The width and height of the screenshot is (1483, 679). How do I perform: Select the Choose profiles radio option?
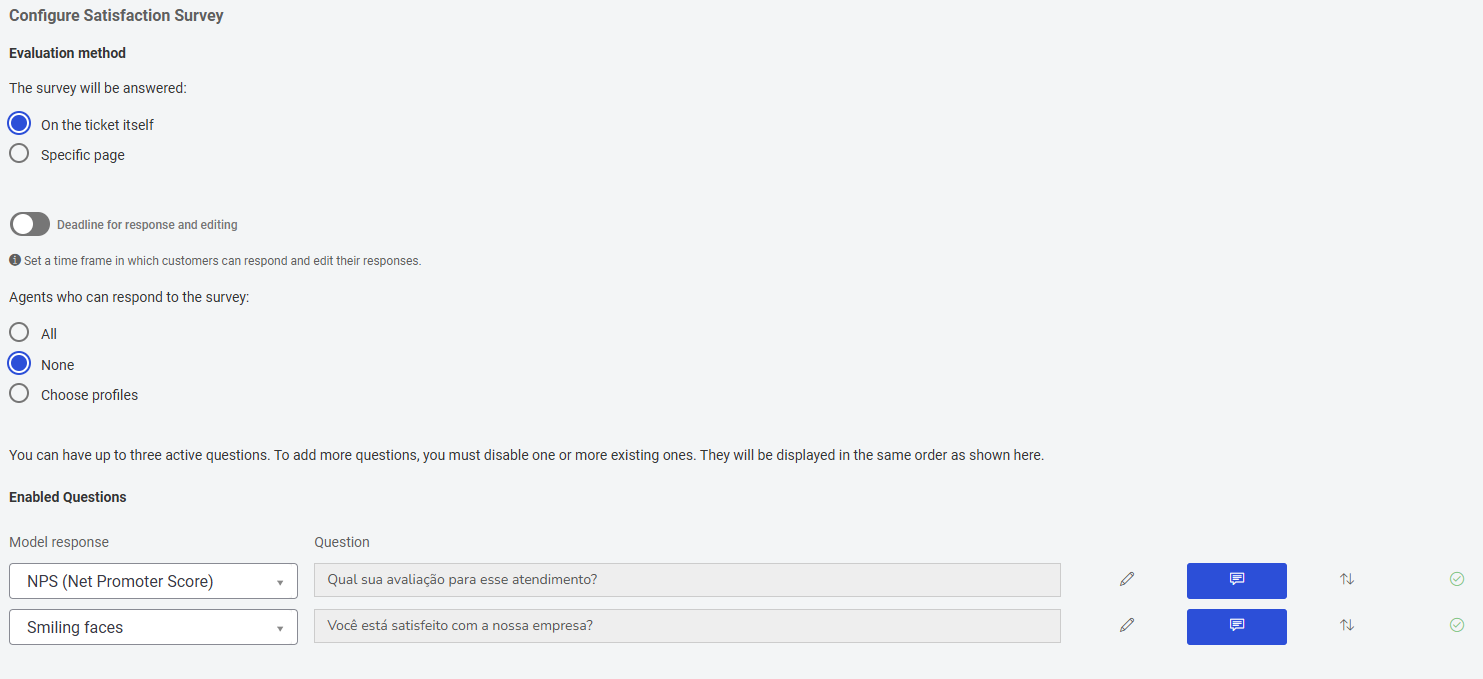19,394
